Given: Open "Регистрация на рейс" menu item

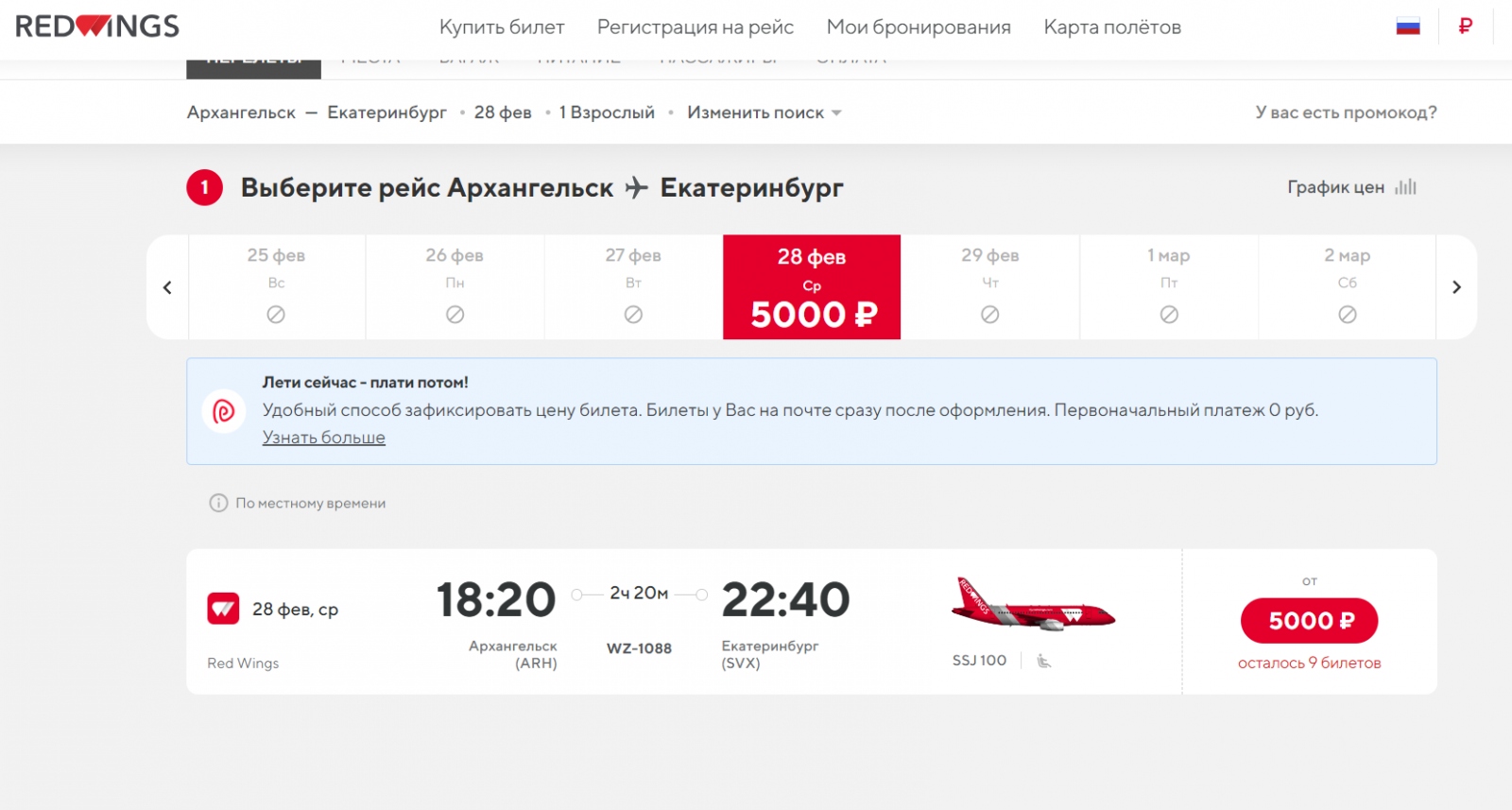Looking at the screenshot, I should pyautogui.click(x=696, y=27).
